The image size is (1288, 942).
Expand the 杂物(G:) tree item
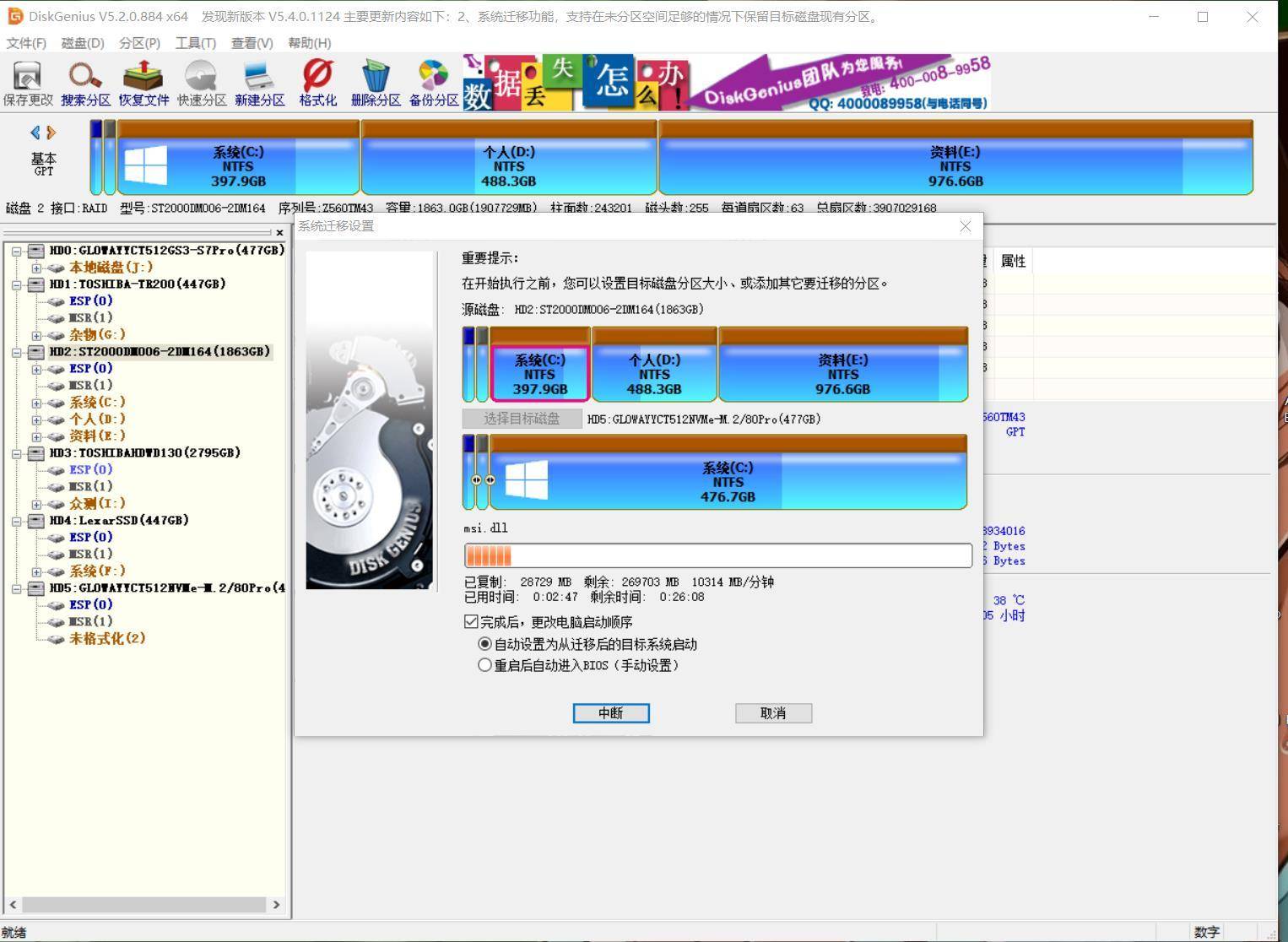35,334
